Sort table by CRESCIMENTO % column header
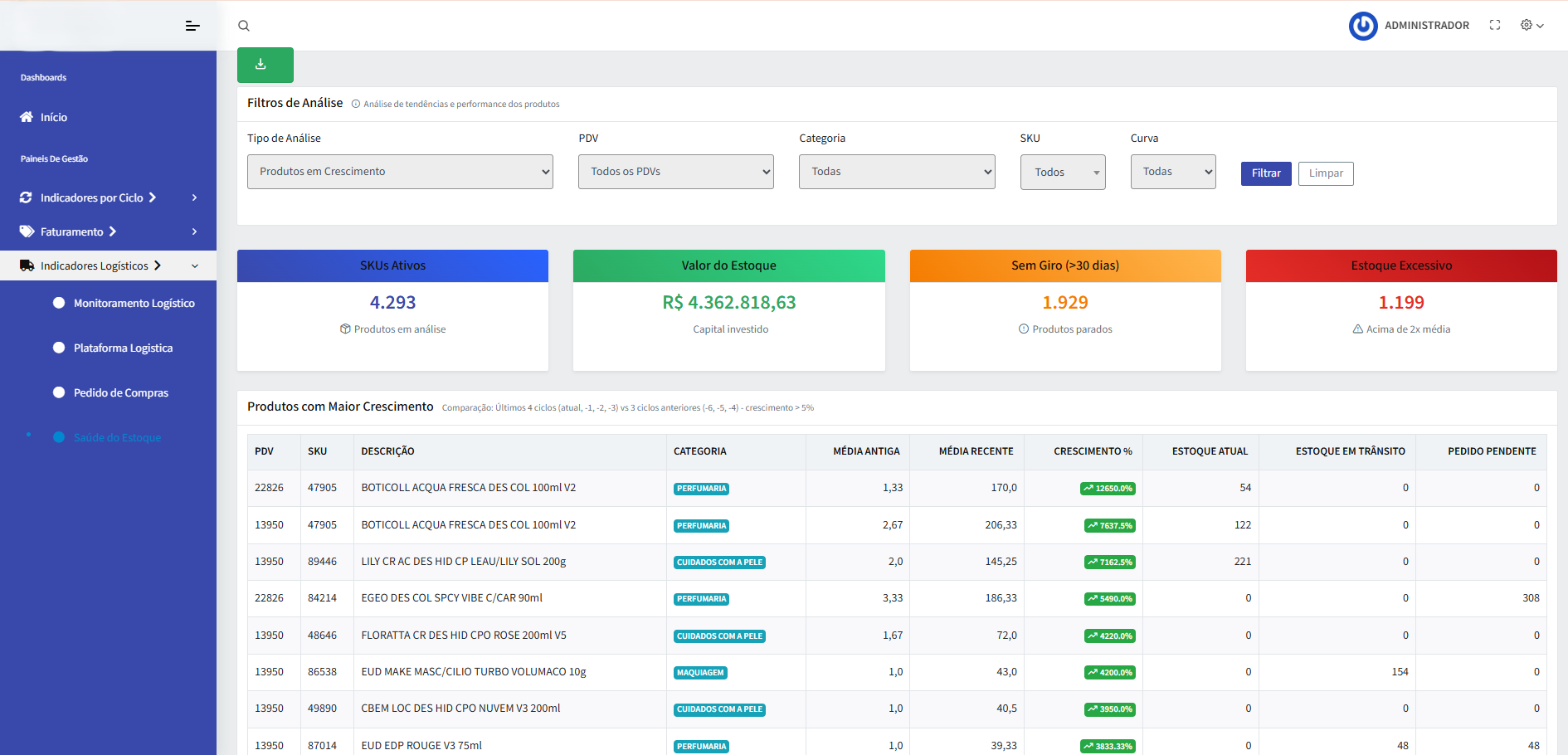Image resolution: width=1568 pixels, height=755 pixels. [1093, 451]
